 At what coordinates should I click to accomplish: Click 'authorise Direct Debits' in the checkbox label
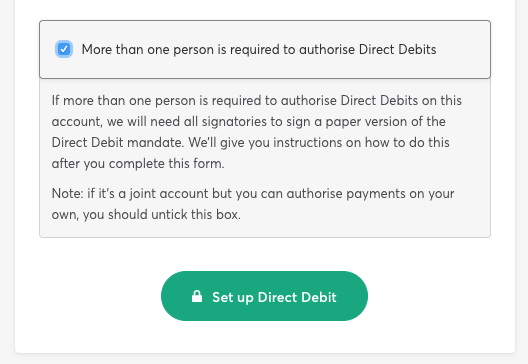(368, 49)
